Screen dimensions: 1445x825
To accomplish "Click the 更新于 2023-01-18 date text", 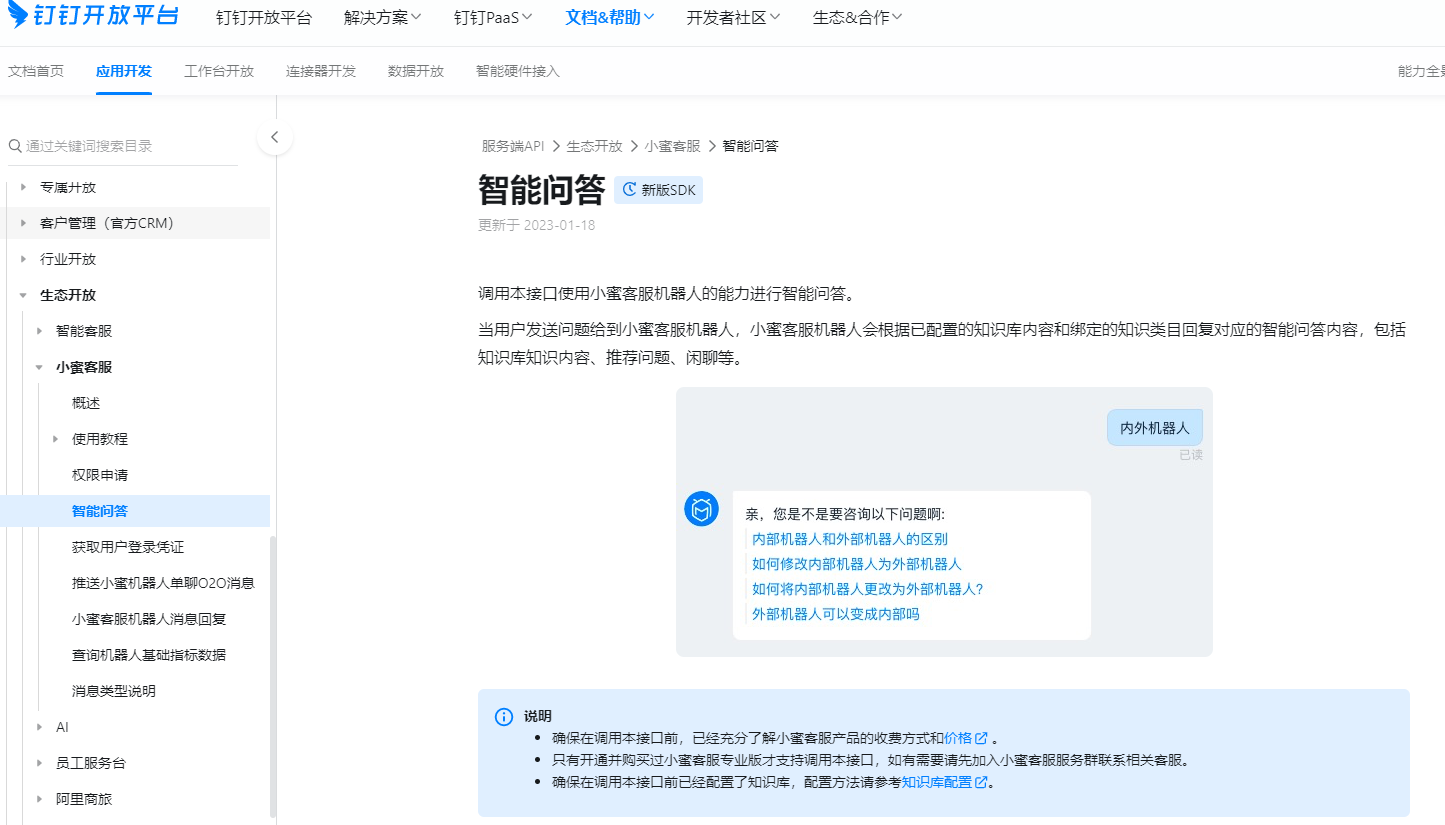I will point(537,225).
